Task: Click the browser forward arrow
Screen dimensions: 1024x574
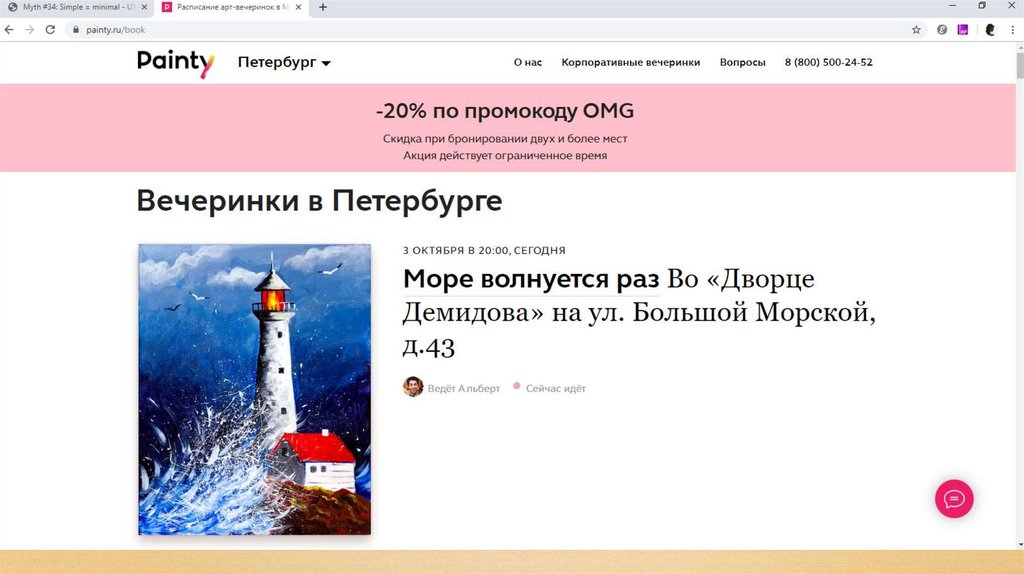Action: click(29, 29)
